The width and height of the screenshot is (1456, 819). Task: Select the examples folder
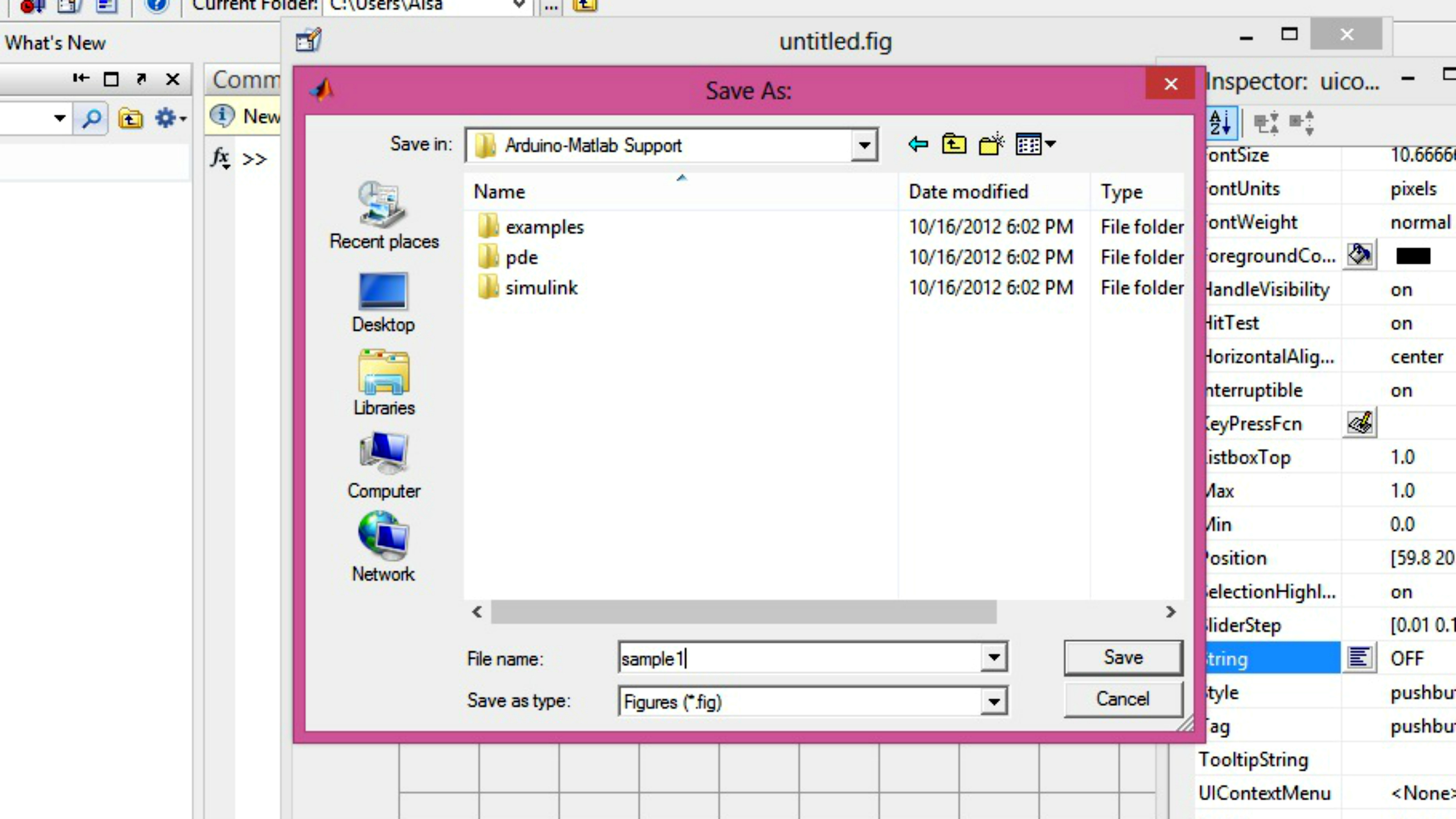(x=544, y=227)
